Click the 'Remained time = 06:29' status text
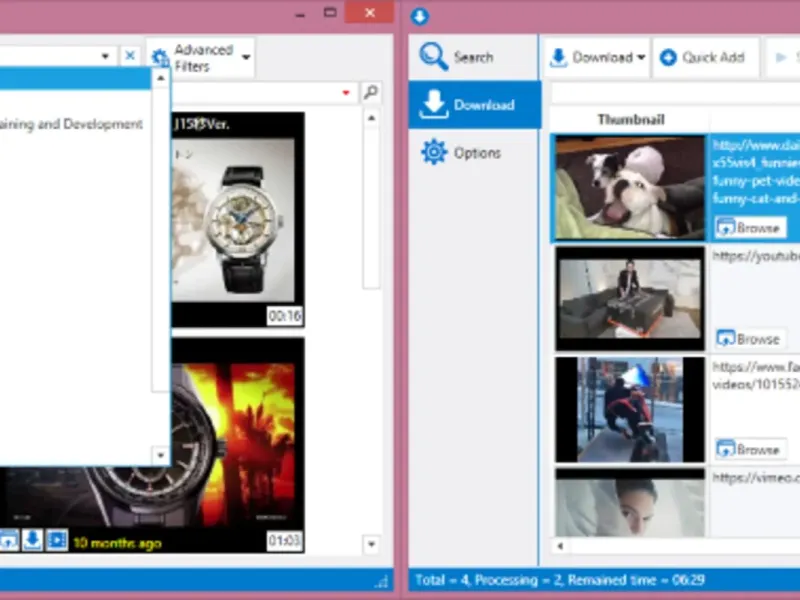The image size is (800, 600). pyautogui.click(x=637, y=580)
